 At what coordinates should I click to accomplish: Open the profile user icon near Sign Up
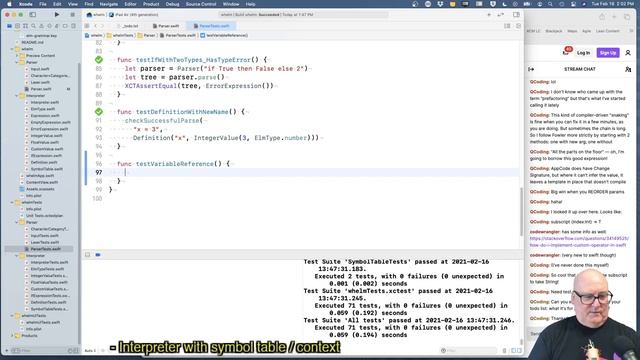click(628, 53)
